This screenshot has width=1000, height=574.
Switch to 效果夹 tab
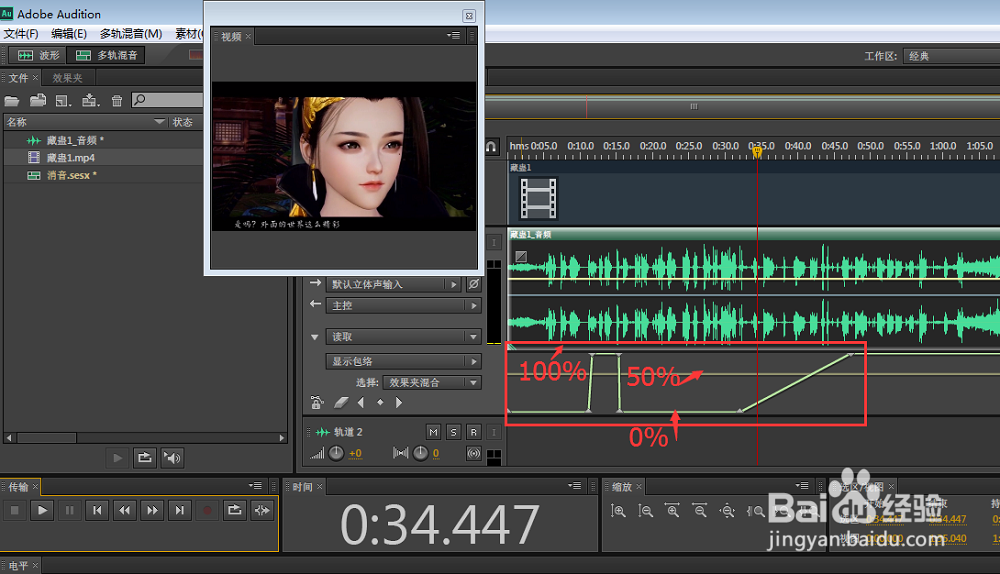pyautogui.click(x=68, y=78)
